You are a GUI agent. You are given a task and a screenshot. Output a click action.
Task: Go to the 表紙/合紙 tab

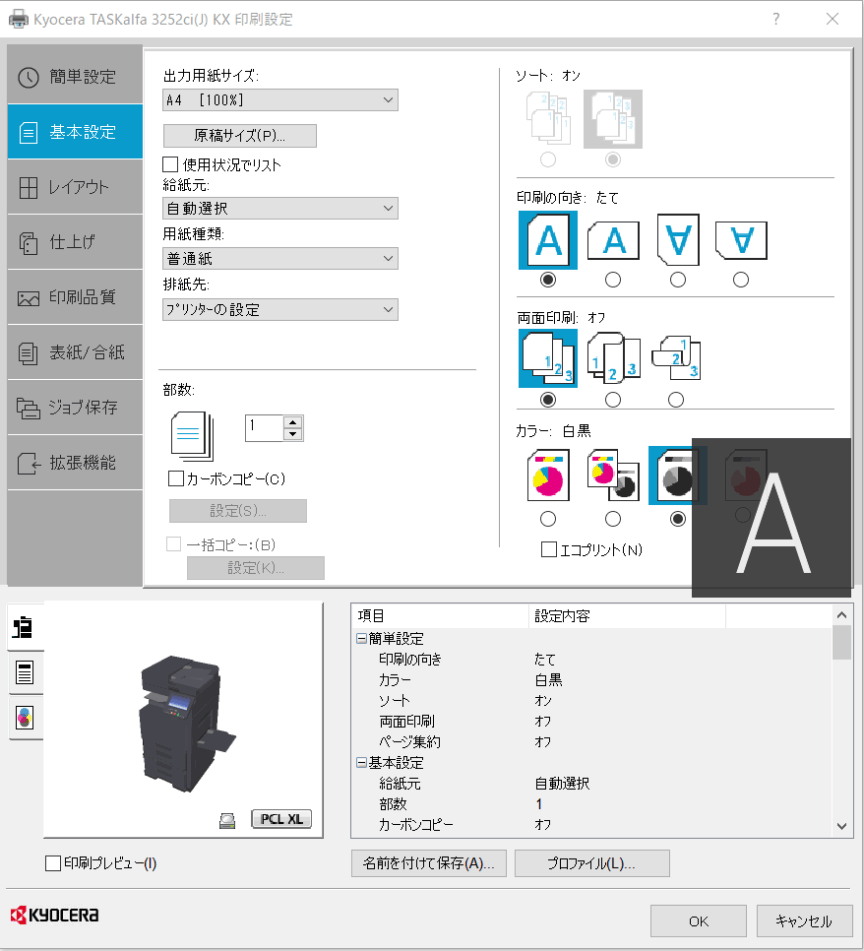click(x=75, y=352)
